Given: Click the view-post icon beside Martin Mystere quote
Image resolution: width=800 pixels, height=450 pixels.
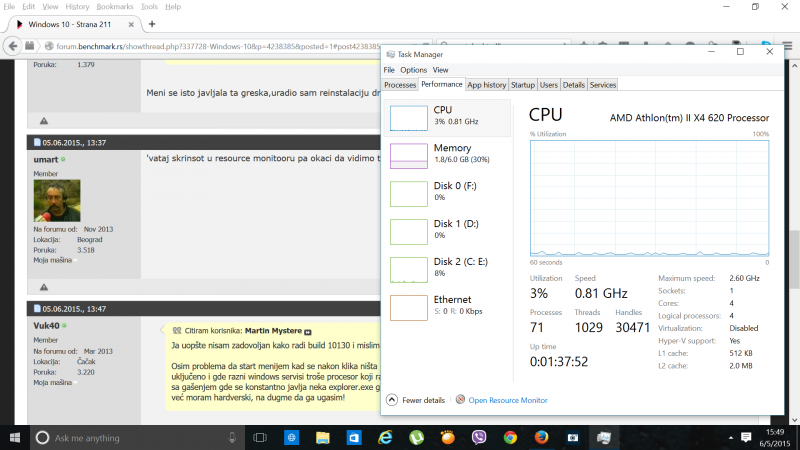Looking at the screenshot, I should point(308,332).
